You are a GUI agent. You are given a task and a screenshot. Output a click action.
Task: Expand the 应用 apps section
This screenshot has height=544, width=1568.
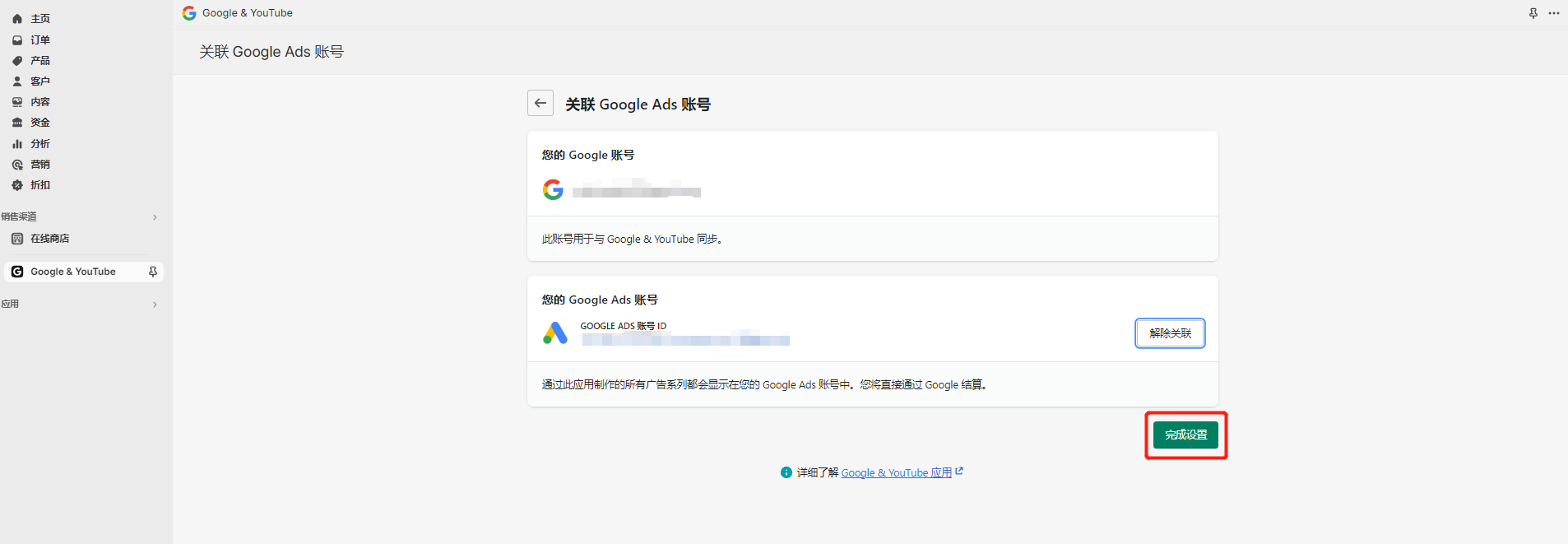tap(155, 305)
